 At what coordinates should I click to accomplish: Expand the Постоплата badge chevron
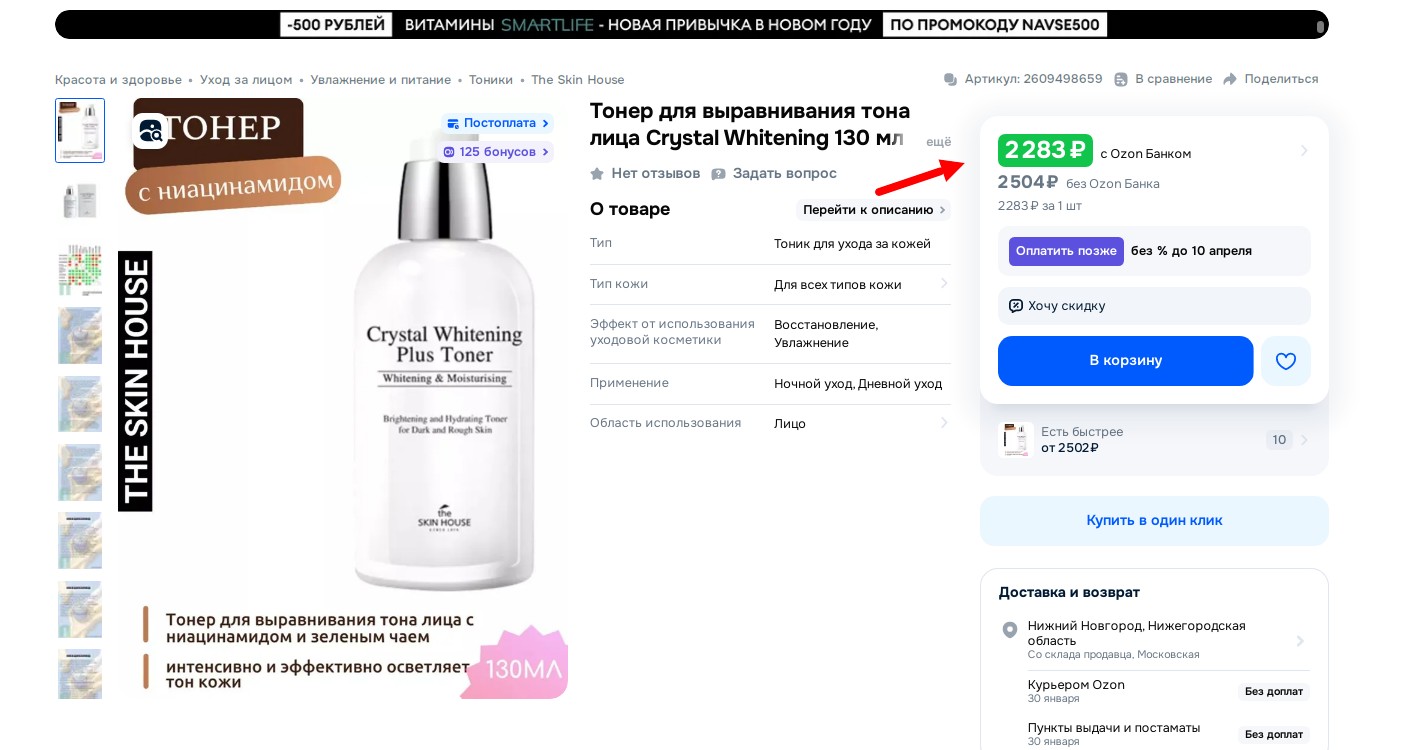[545, 123]
